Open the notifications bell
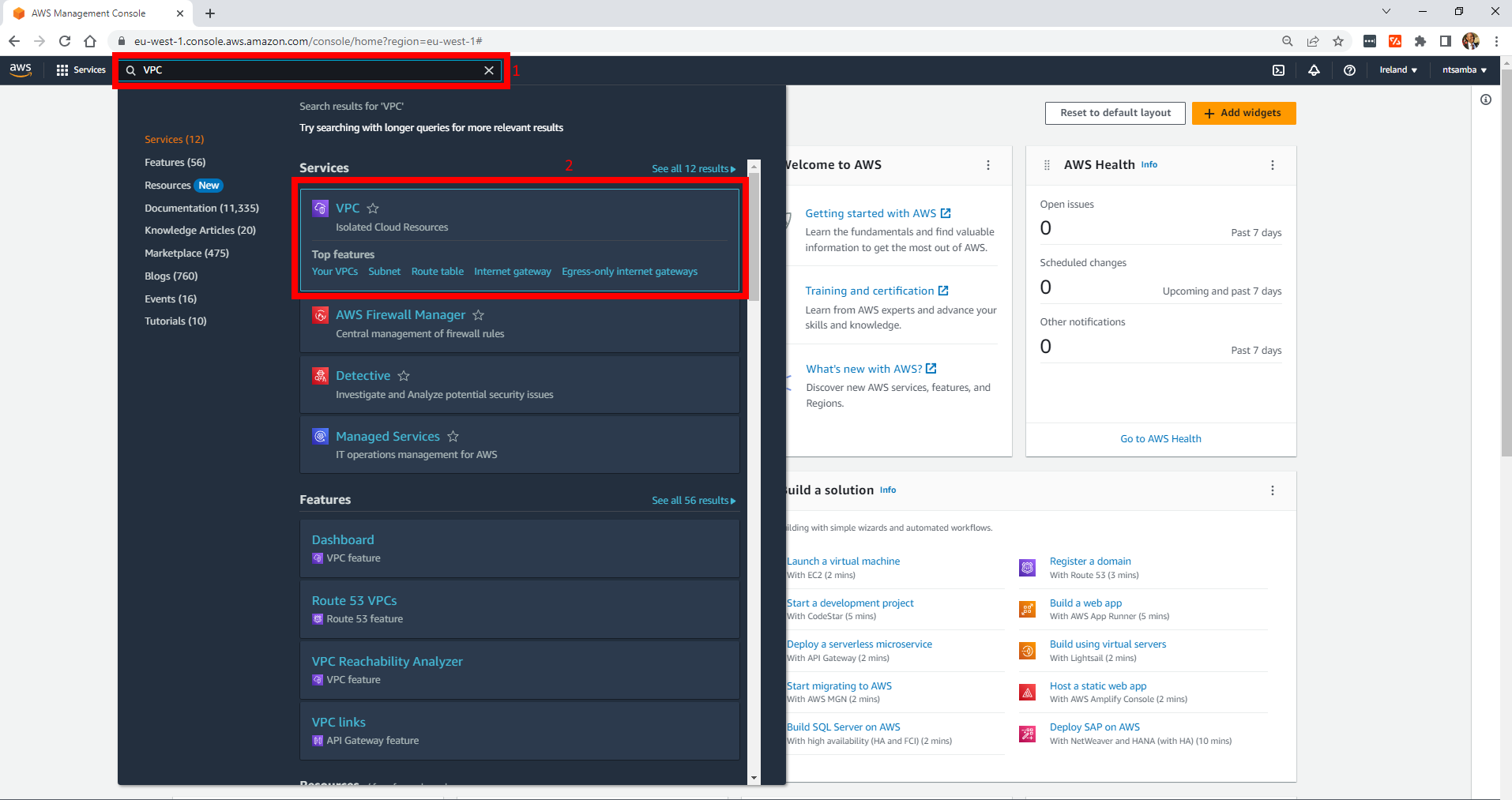 tap(1314, 70)
